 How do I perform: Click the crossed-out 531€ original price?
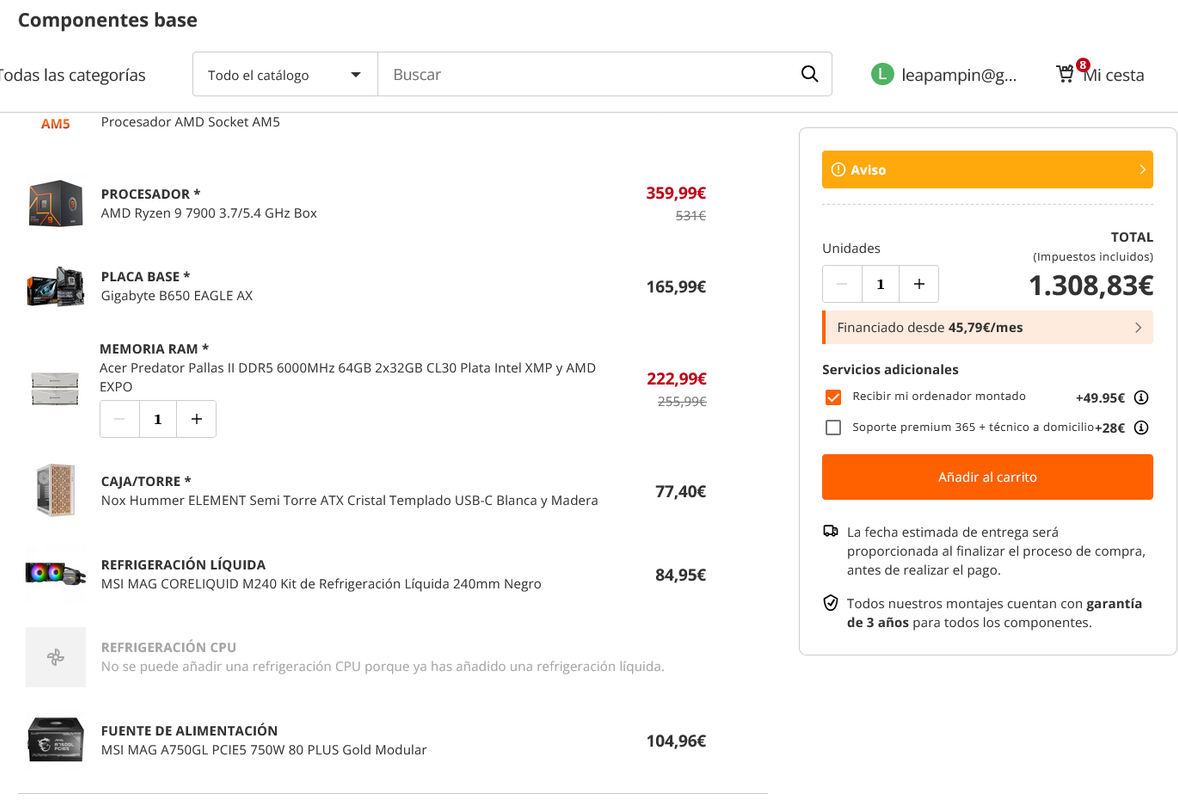click(690, 216)
